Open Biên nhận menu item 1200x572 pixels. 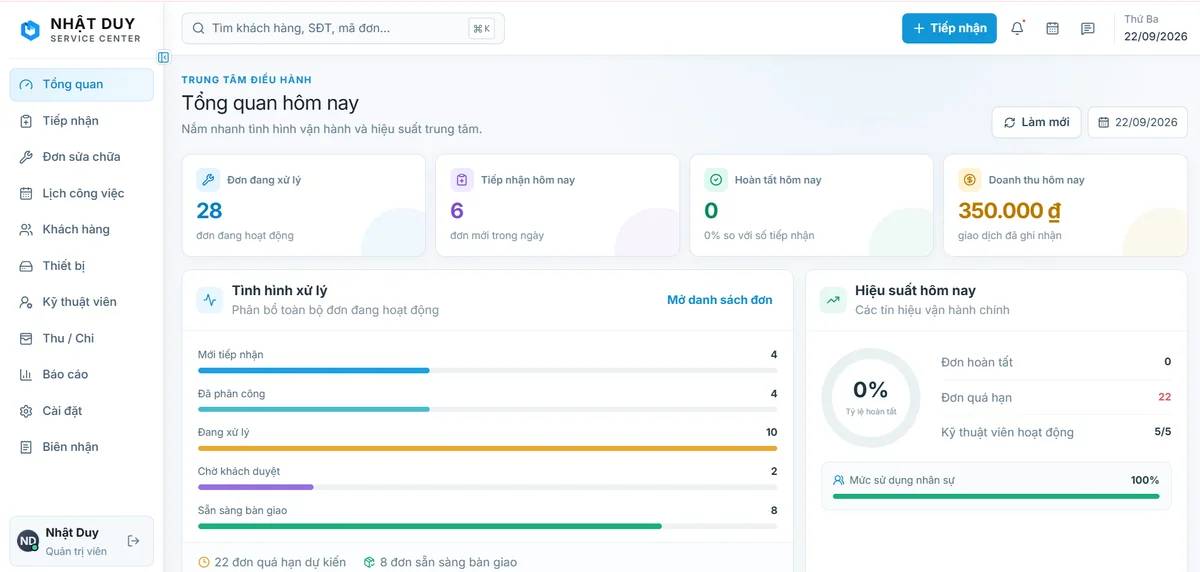[x=82, y=447]
